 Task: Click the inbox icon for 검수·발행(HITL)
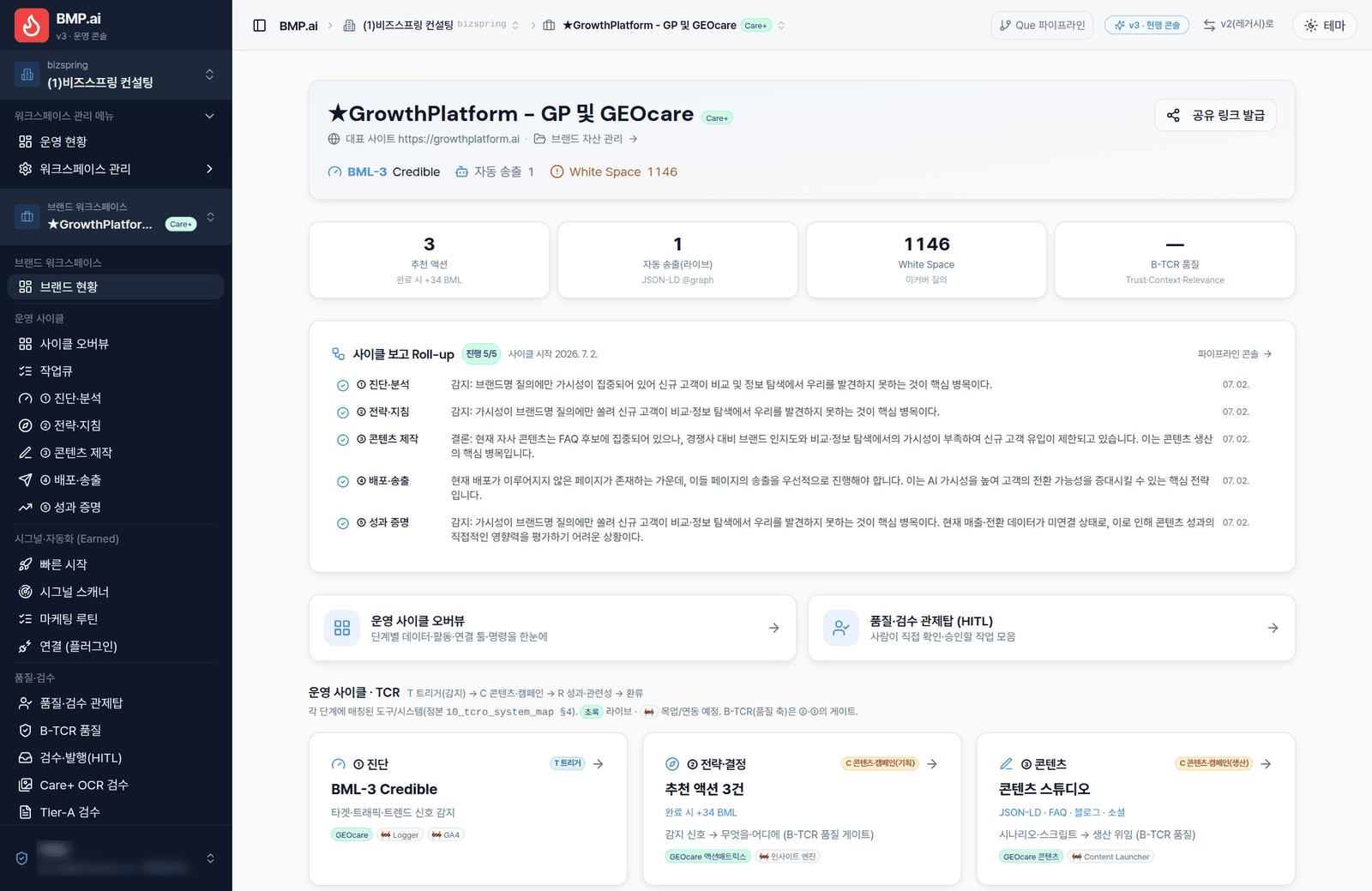(26, 758)
